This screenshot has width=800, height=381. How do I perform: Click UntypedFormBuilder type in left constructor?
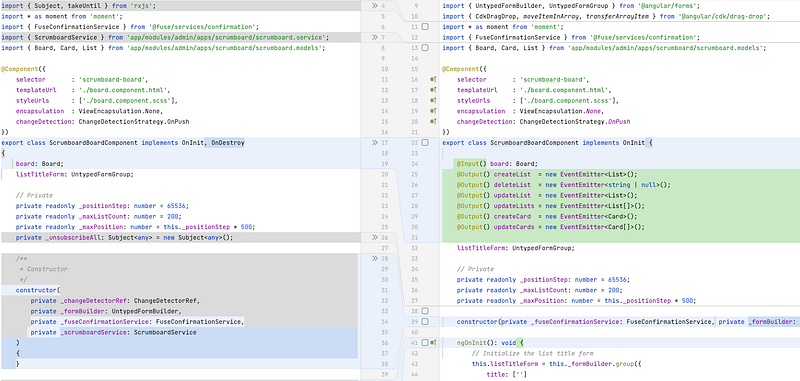coord(146,311)
